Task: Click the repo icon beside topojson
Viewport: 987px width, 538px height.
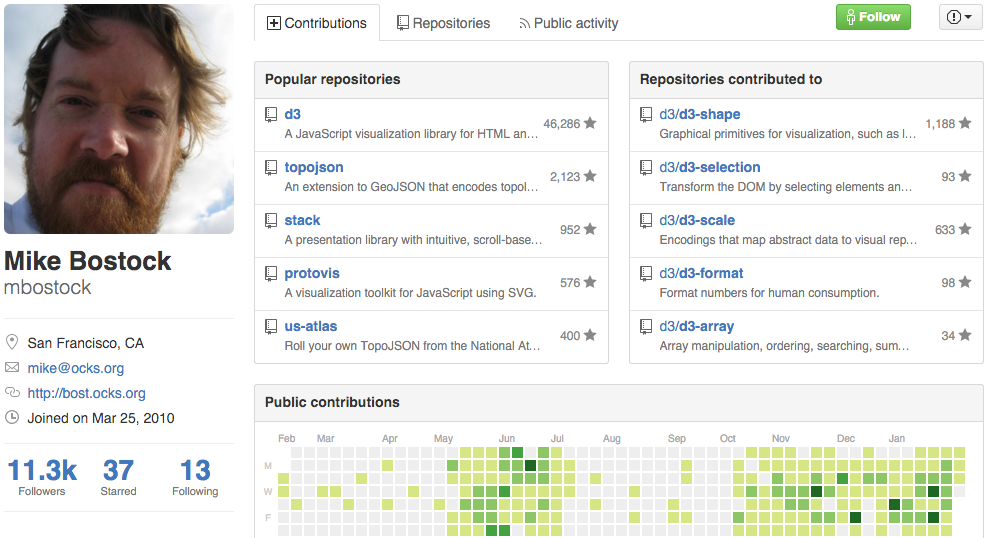Action: point(271,167)
